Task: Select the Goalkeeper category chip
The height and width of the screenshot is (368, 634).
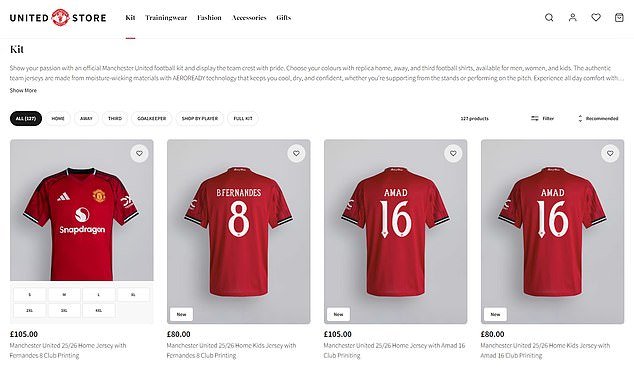Action: [152, 118]
